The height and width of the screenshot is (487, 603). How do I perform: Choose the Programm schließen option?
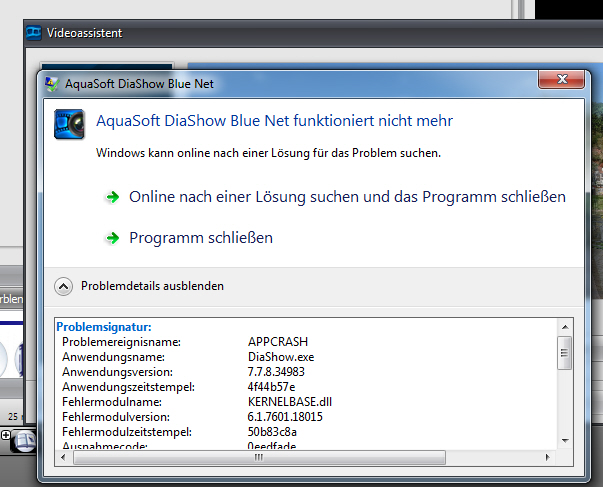pyautogui.click(x=200, y=238)
